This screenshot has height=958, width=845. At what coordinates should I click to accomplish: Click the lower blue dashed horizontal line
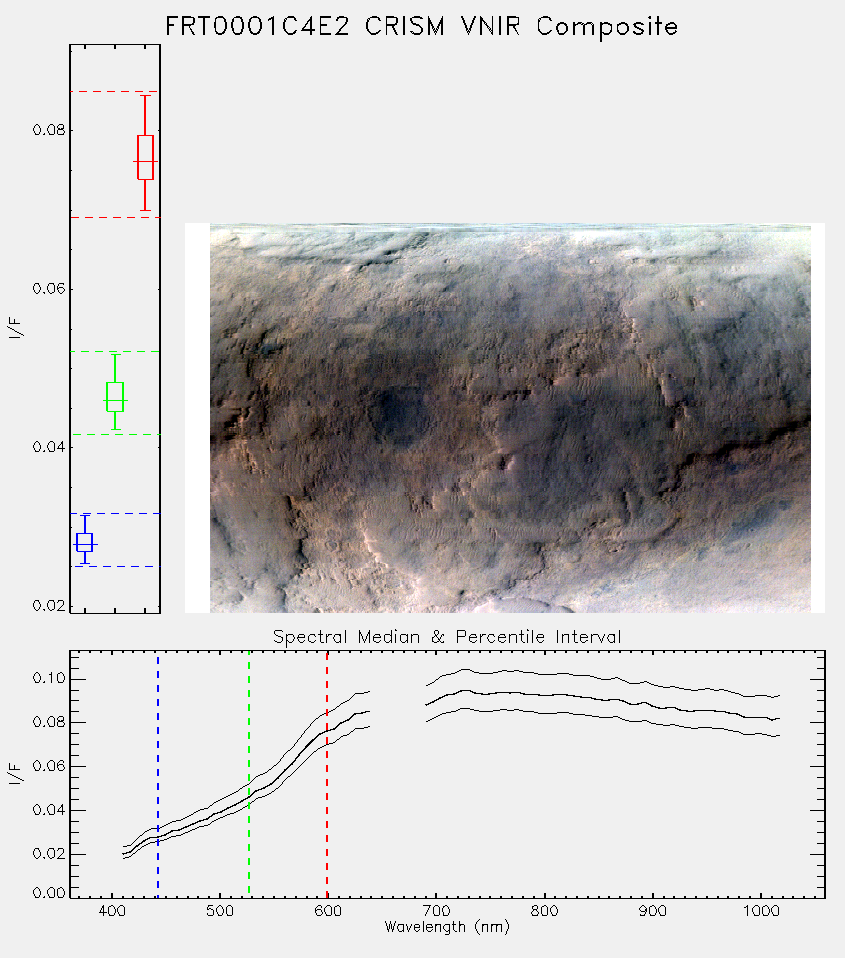point(115,567)
